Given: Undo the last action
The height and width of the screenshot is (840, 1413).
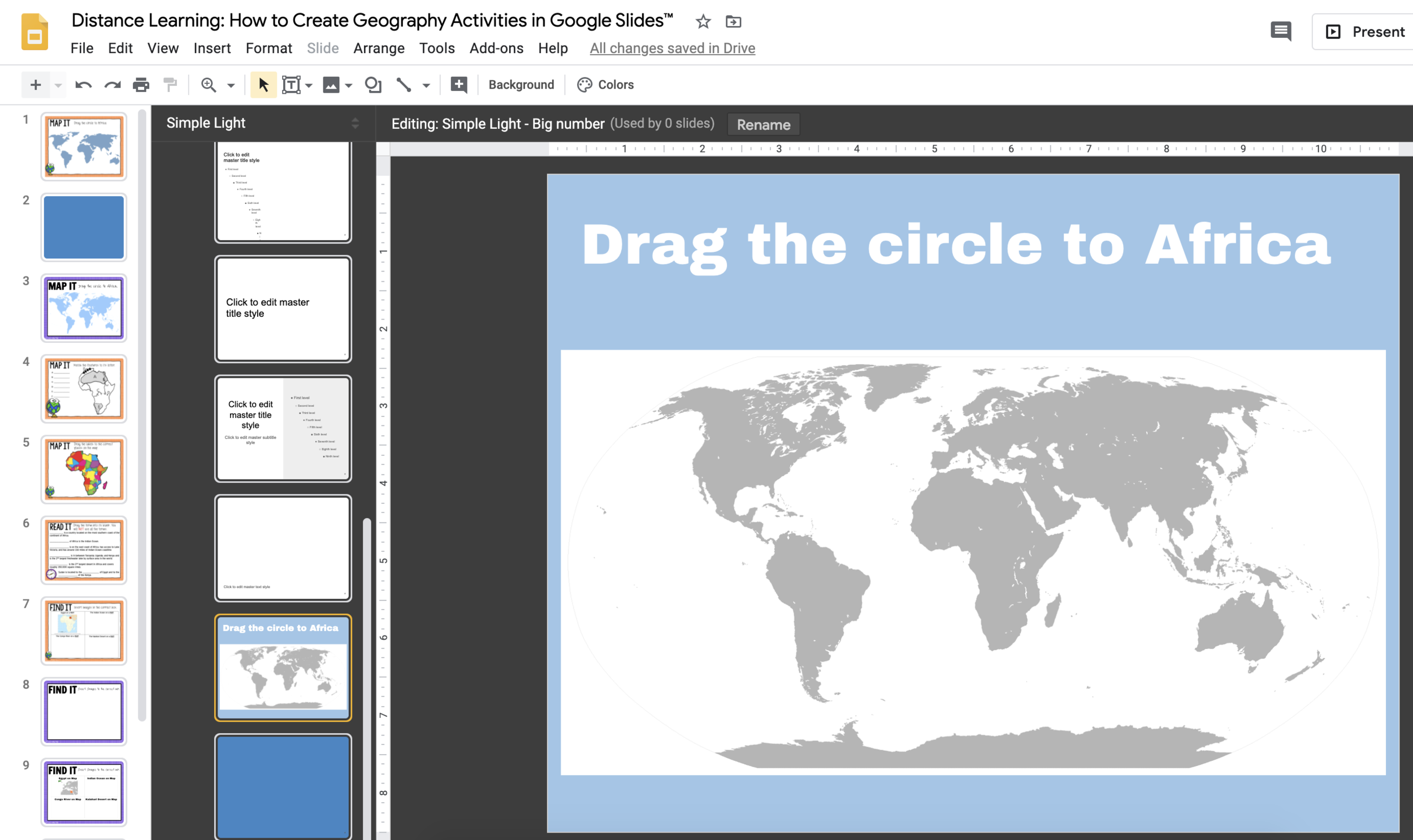Looking at the screenshot, I should click(x=83, y=85).
